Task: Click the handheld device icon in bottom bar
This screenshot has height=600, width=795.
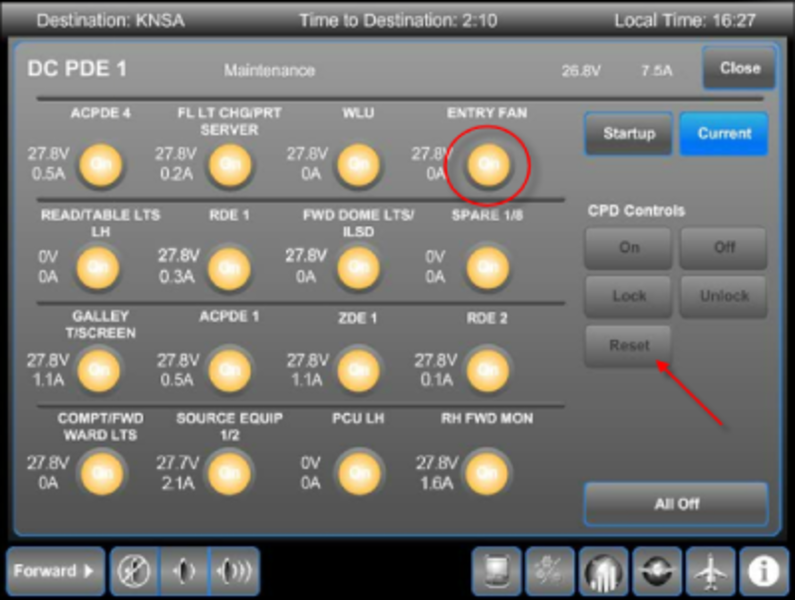Action: [496, 572]
